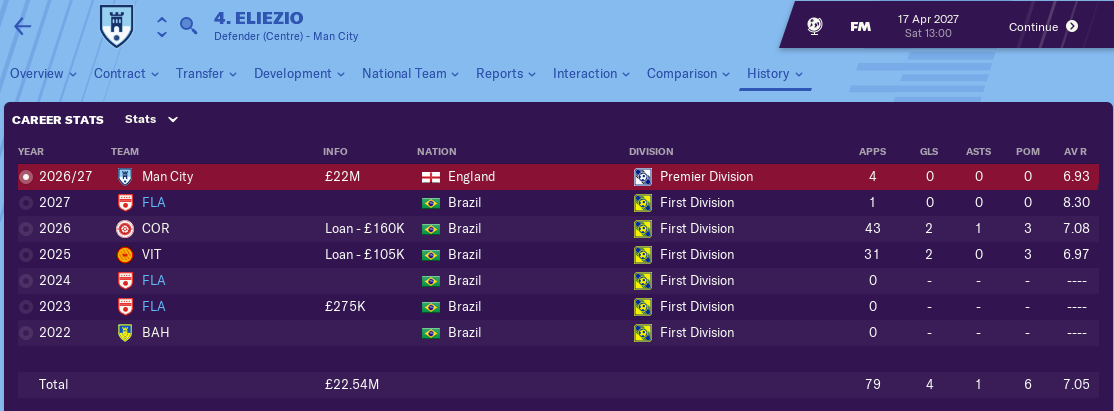Select the 2026 COR season radio button
Viewport: 1114px width, 411px height.
click(x=26, y=229)
